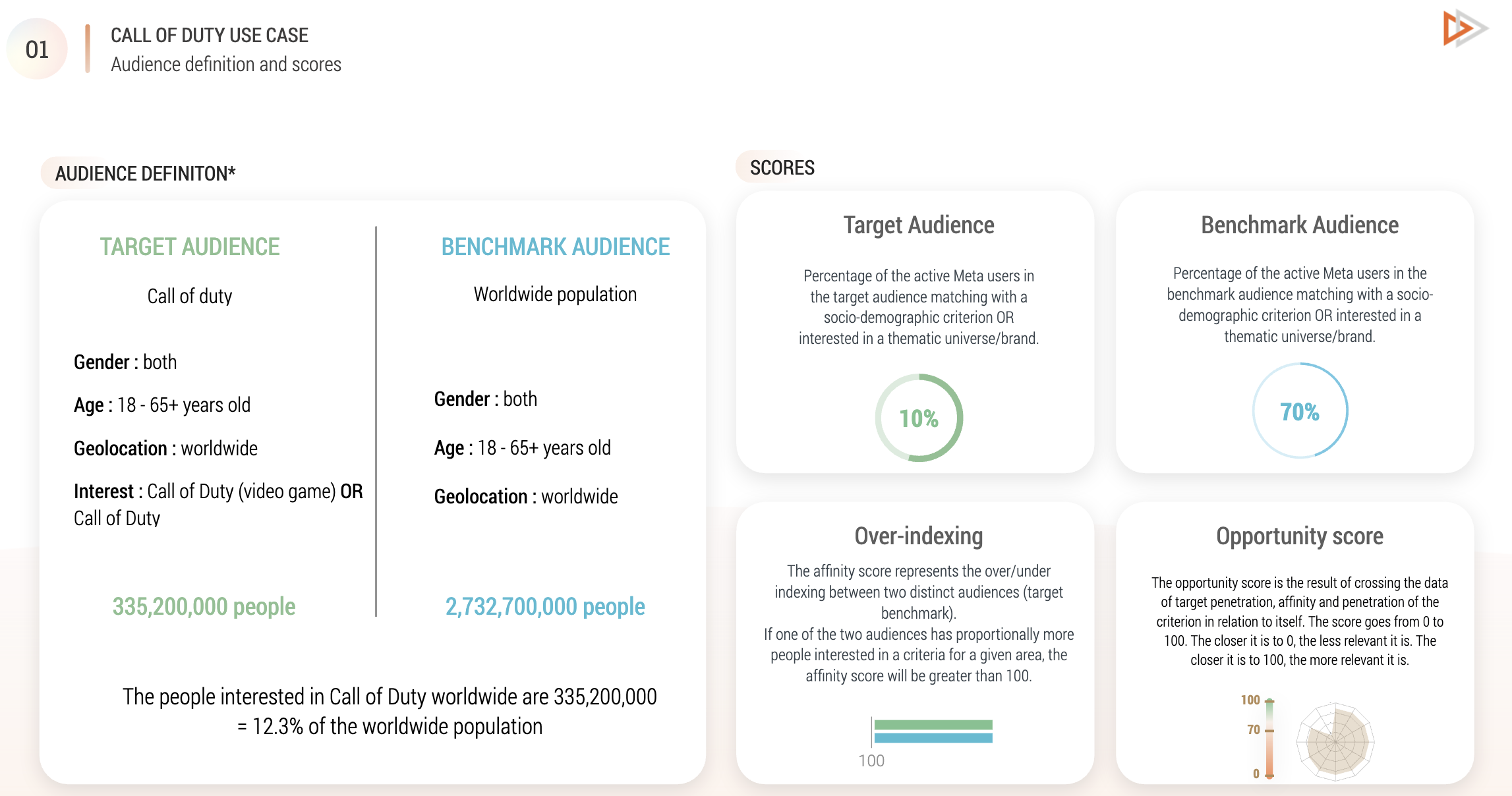Click '2,732,700,000 people' figure
The height and width of the screenshot is (796, 1512).
[x=545, y=606]
